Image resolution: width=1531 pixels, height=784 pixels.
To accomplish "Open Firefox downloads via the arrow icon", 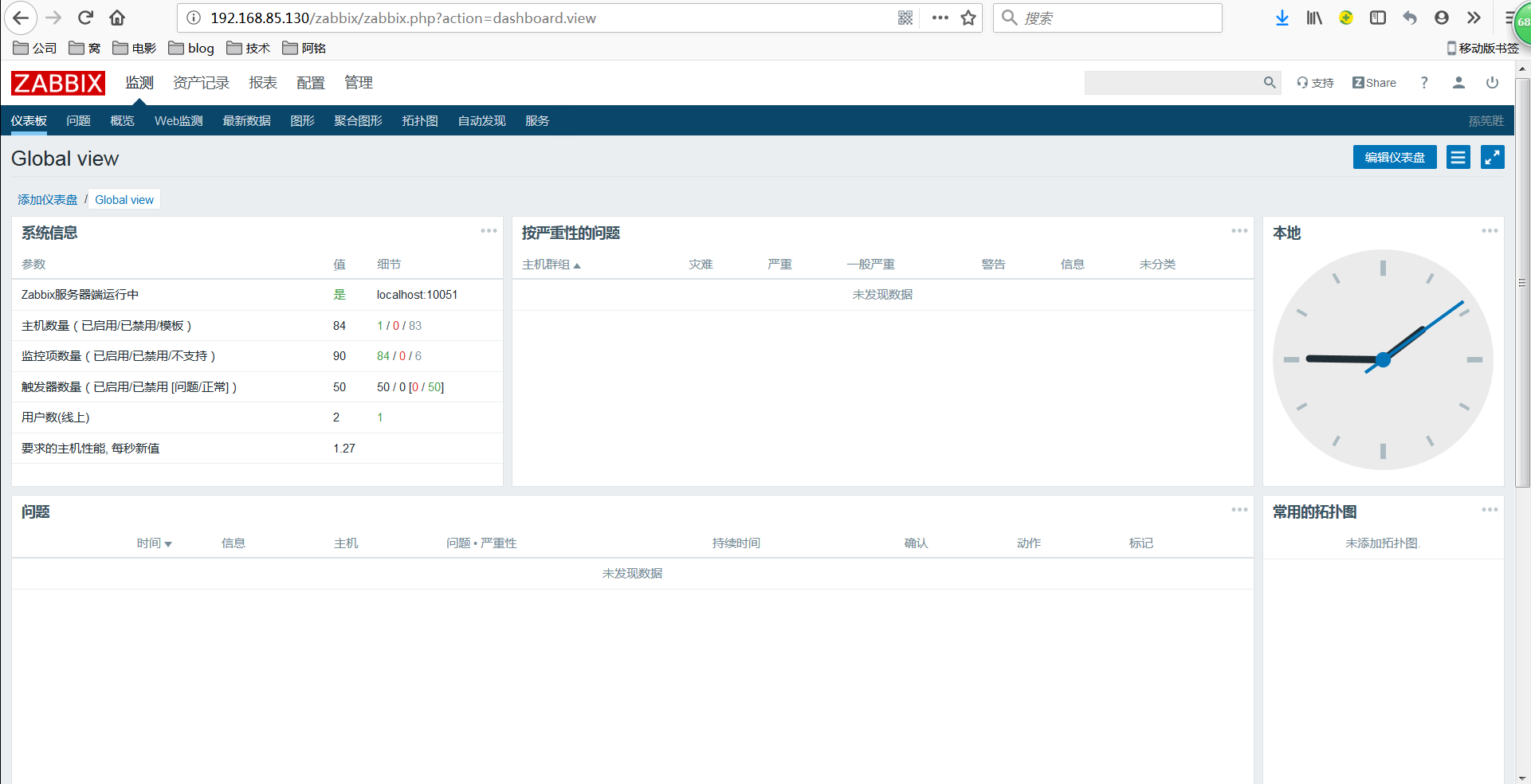I will [1282, 18].
